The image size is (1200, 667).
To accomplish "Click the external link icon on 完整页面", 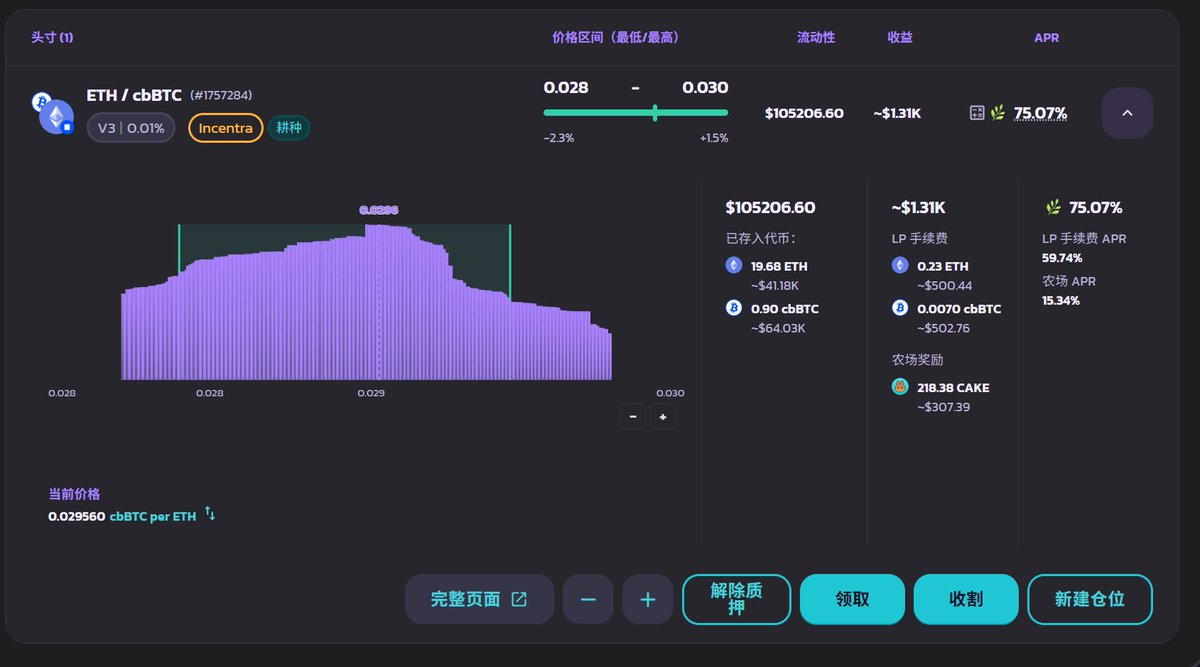I will tap(519, 598).
